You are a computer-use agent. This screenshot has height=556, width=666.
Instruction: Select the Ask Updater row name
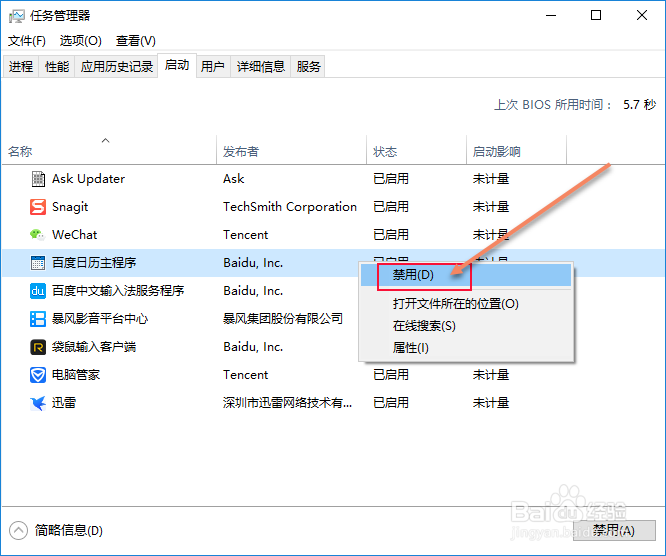click(88, 179)
